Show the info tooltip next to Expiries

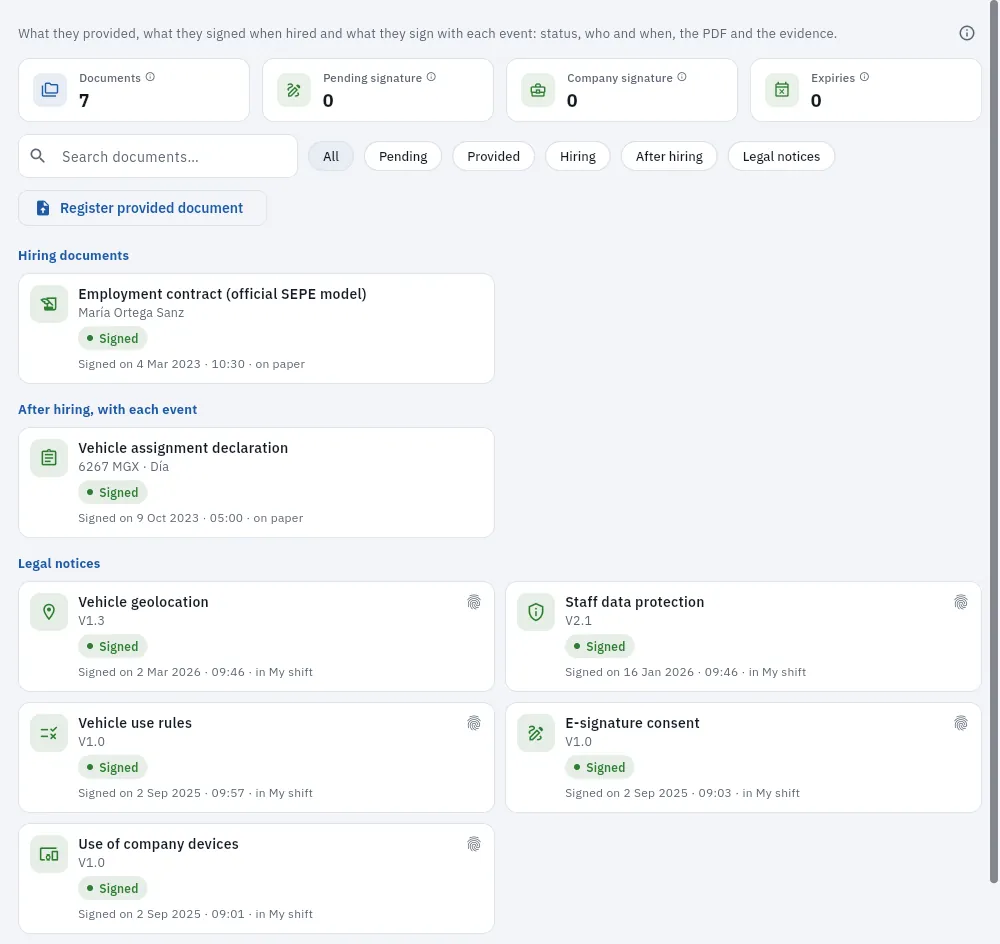864,77
